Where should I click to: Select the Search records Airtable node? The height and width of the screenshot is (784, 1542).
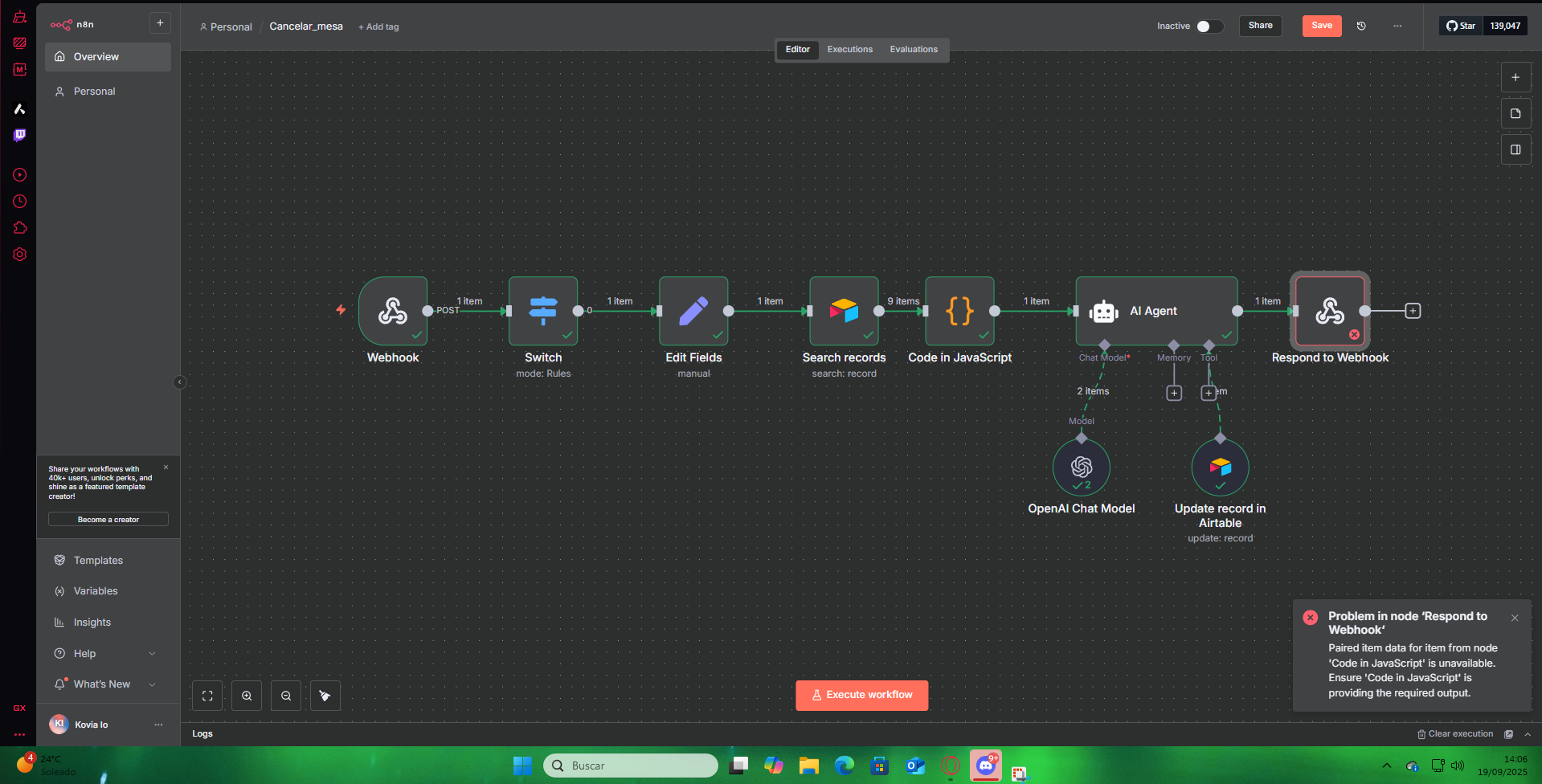coord(843,311)
